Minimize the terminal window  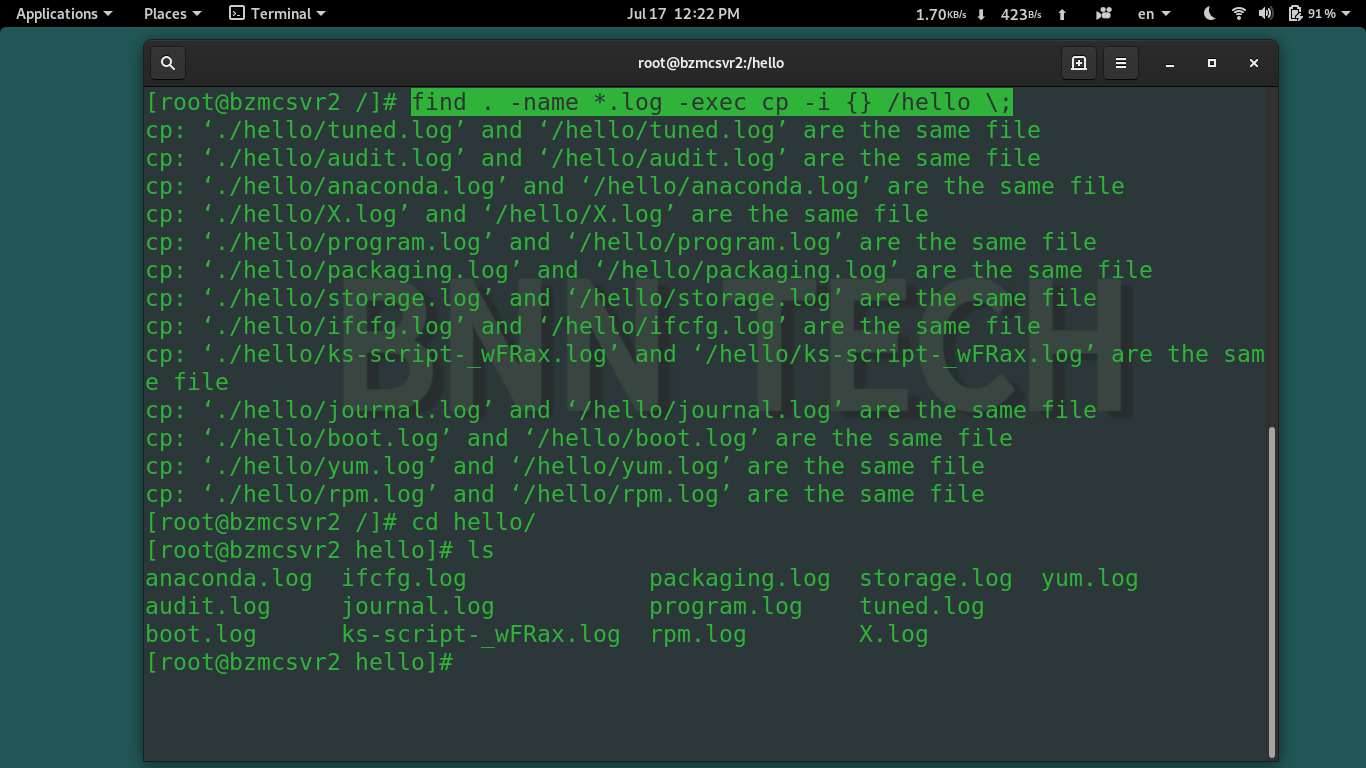pos(1169,62)
